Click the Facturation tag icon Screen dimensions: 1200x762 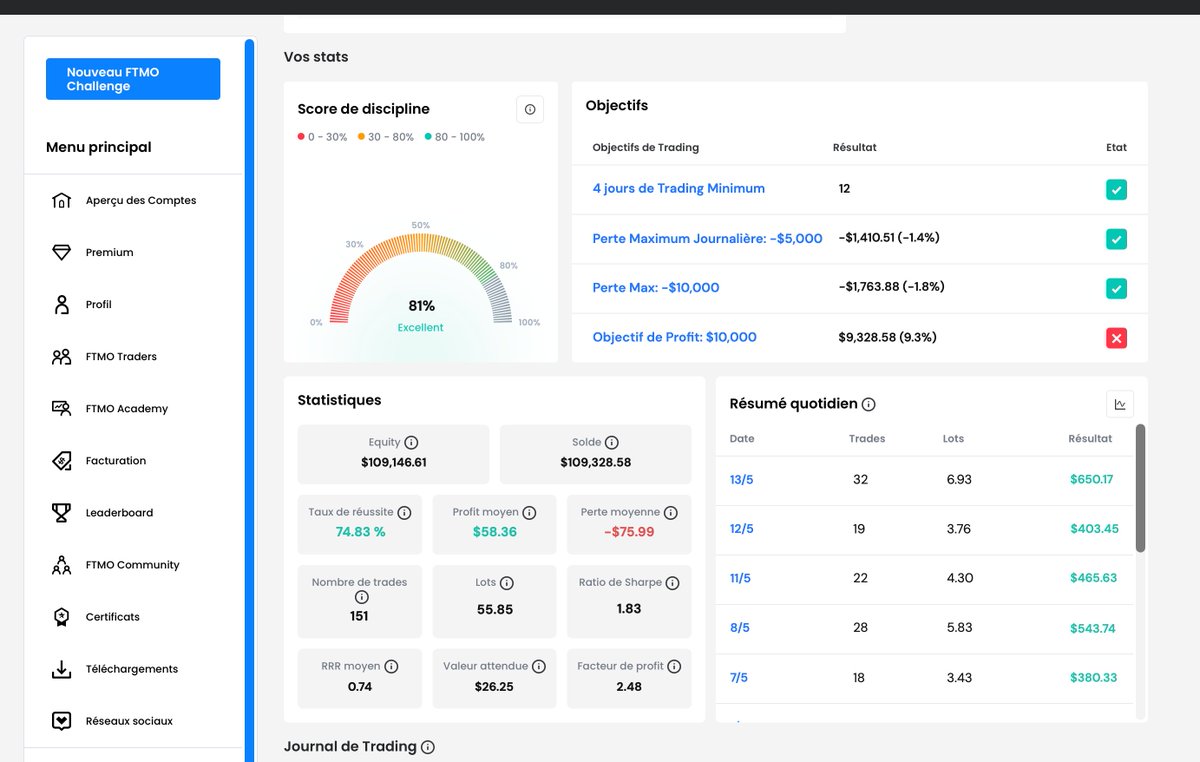pyautogui.click(x=61, y=461)
